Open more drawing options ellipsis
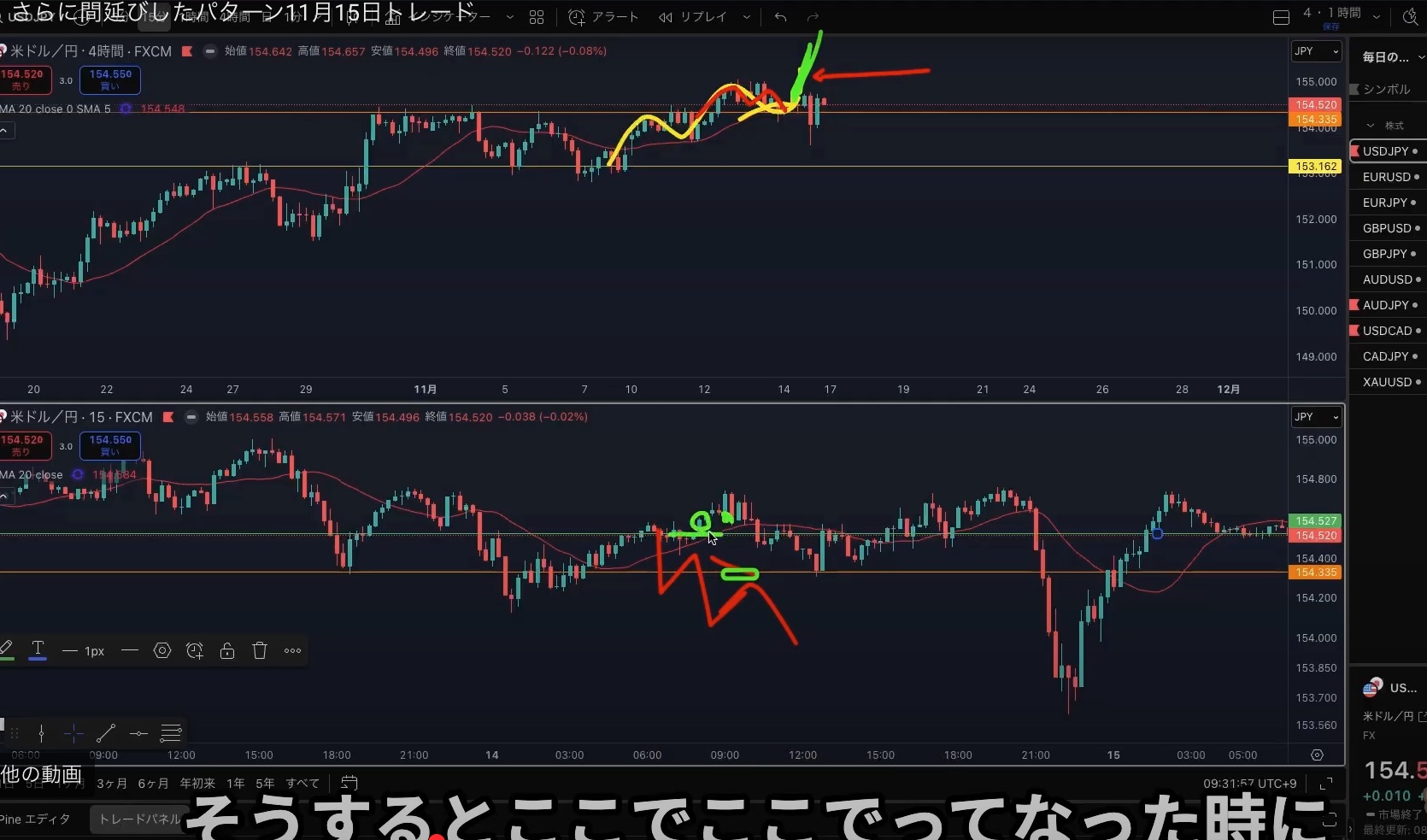 (x=292, y=651)
